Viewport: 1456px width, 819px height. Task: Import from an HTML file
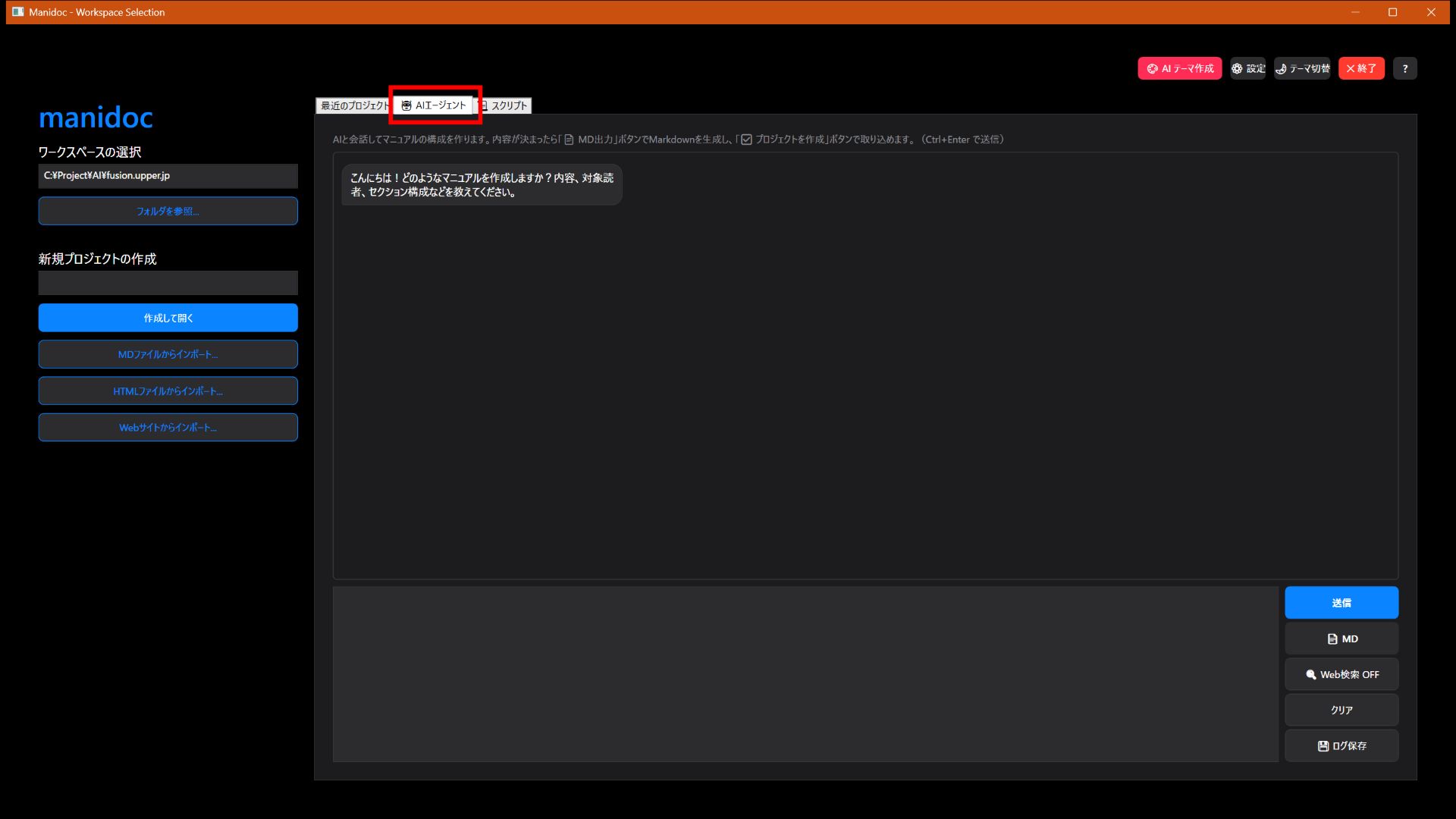(168, 391)
